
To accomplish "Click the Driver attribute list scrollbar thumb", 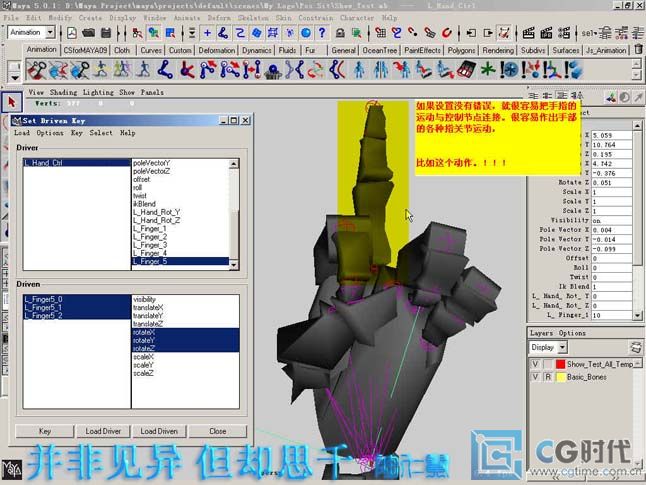I will tap(234, 235).
